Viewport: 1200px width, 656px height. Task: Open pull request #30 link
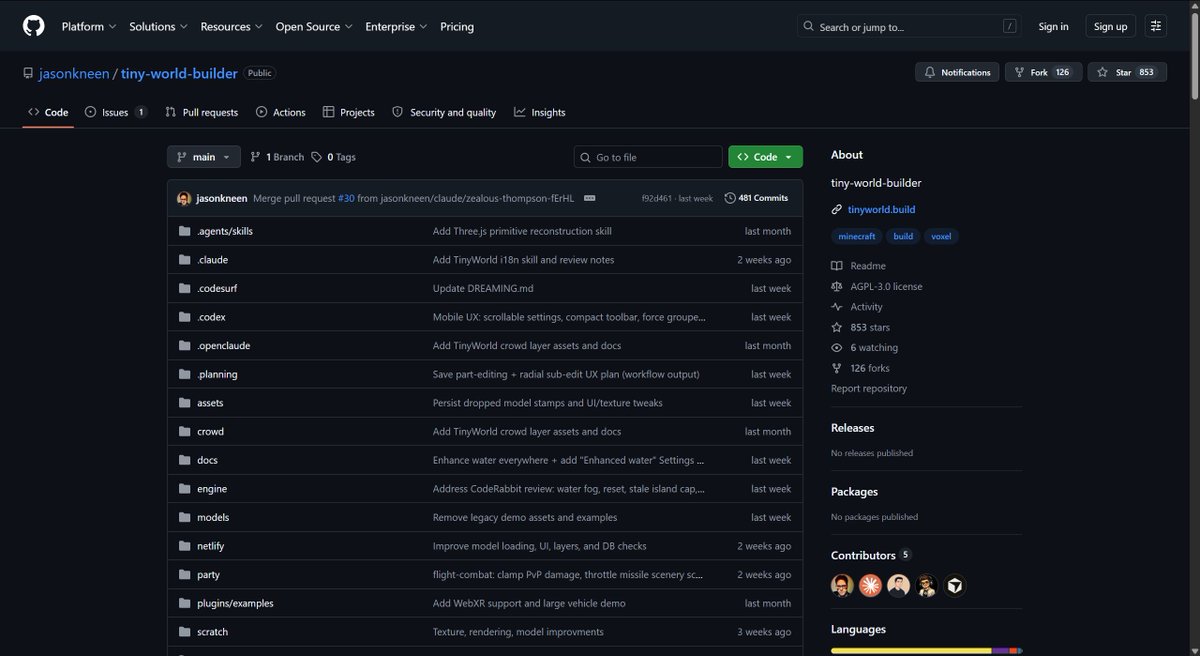coord(346,198)
